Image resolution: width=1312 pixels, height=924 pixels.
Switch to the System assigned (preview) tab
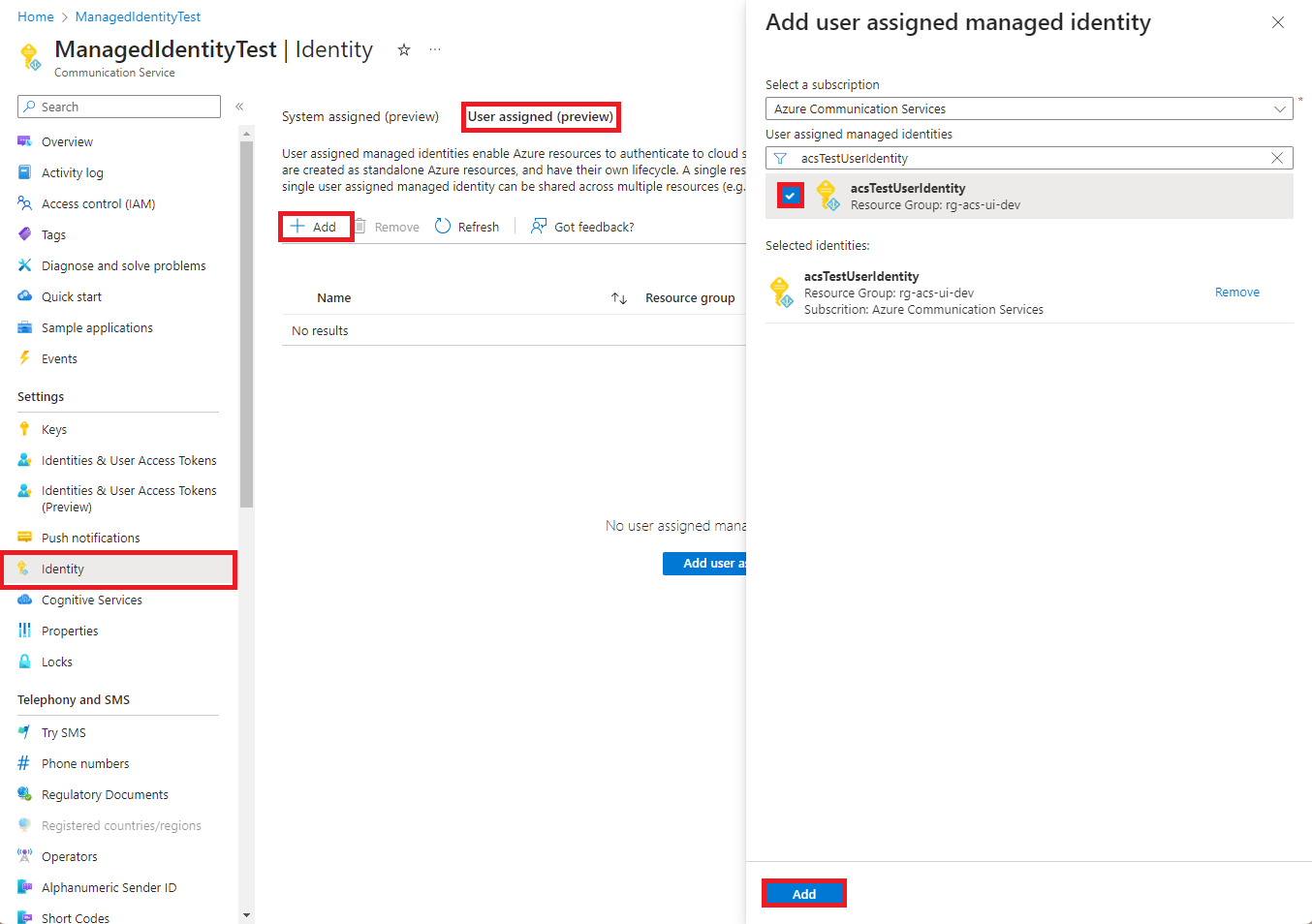360,116
